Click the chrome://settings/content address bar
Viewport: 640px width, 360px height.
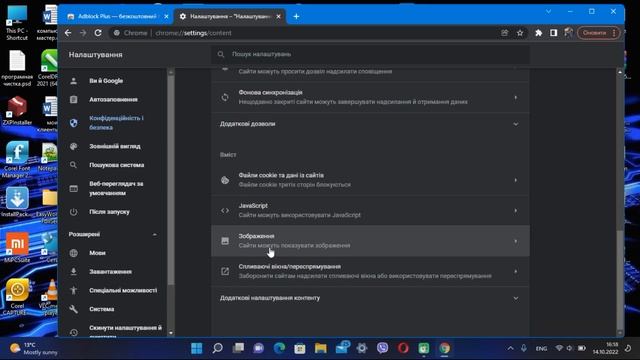(x=303, y=33)
